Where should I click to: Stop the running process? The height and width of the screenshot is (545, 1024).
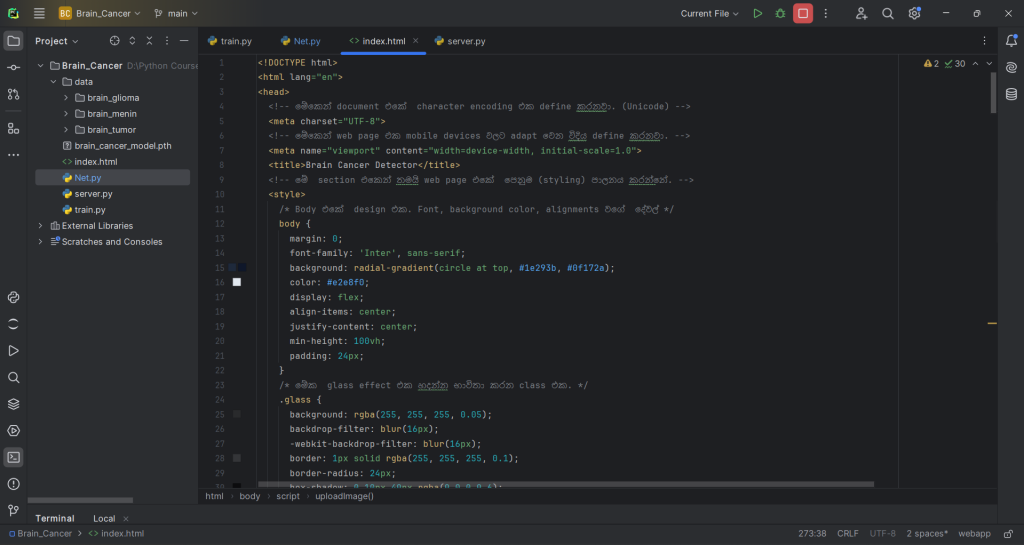tap(802, 13)
